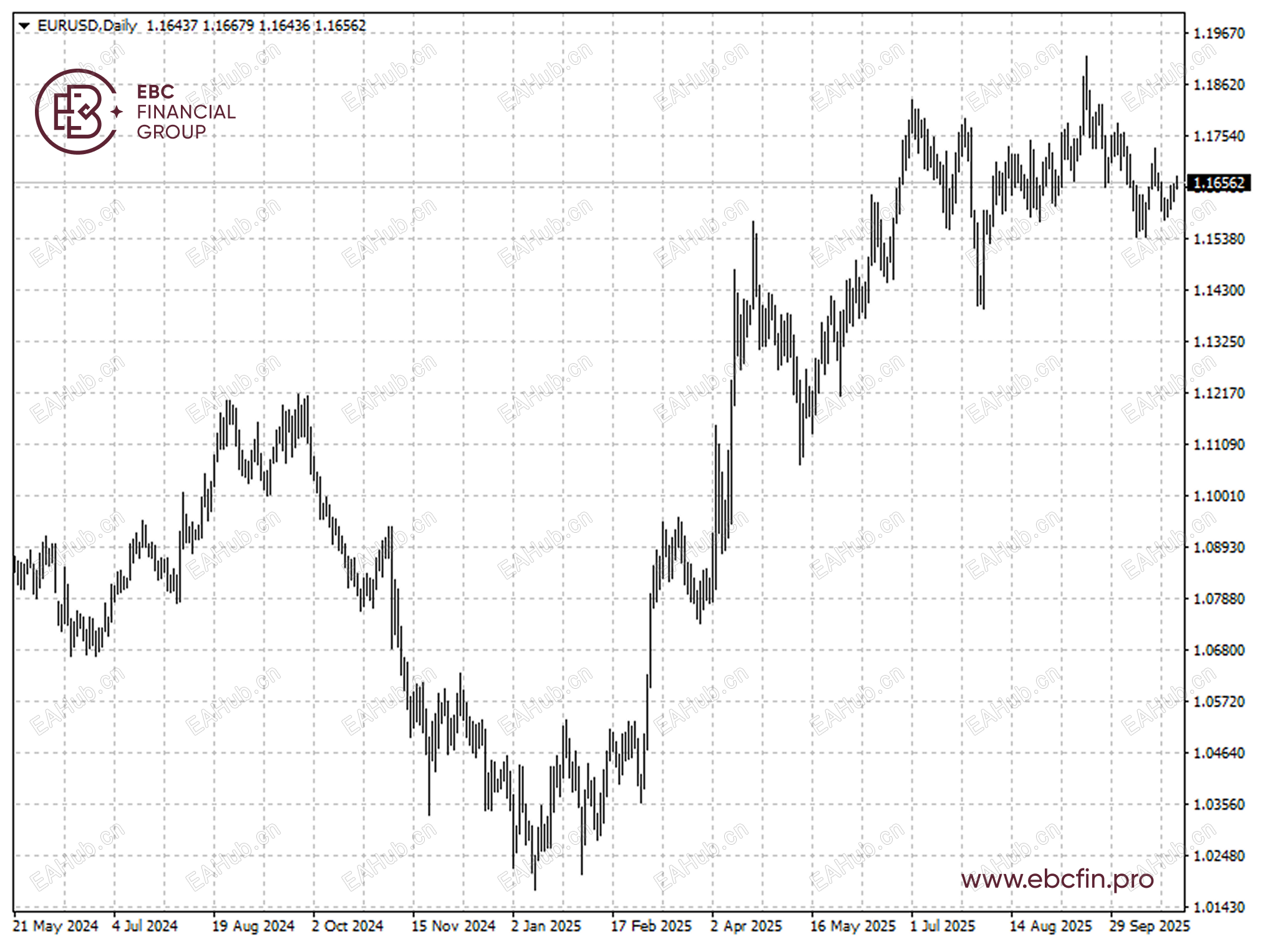Screen dimensions: 1265x952
Task: Select the 2 Jan 2025 date label
Action: coord(546,926)
